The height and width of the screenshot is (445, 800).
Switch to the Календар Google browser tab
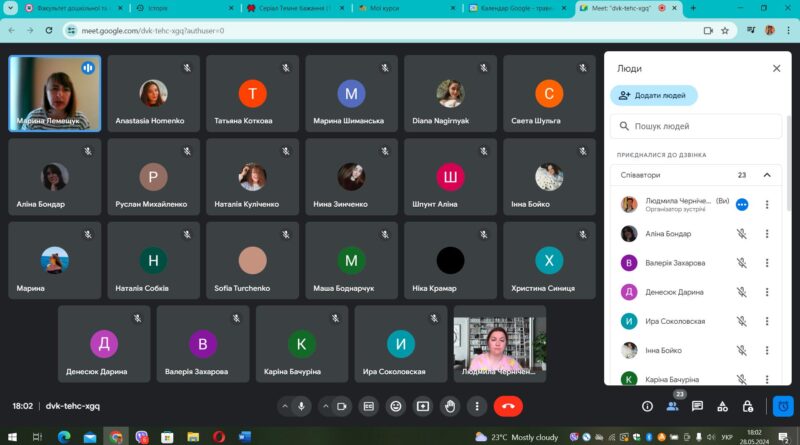(517, 8)
